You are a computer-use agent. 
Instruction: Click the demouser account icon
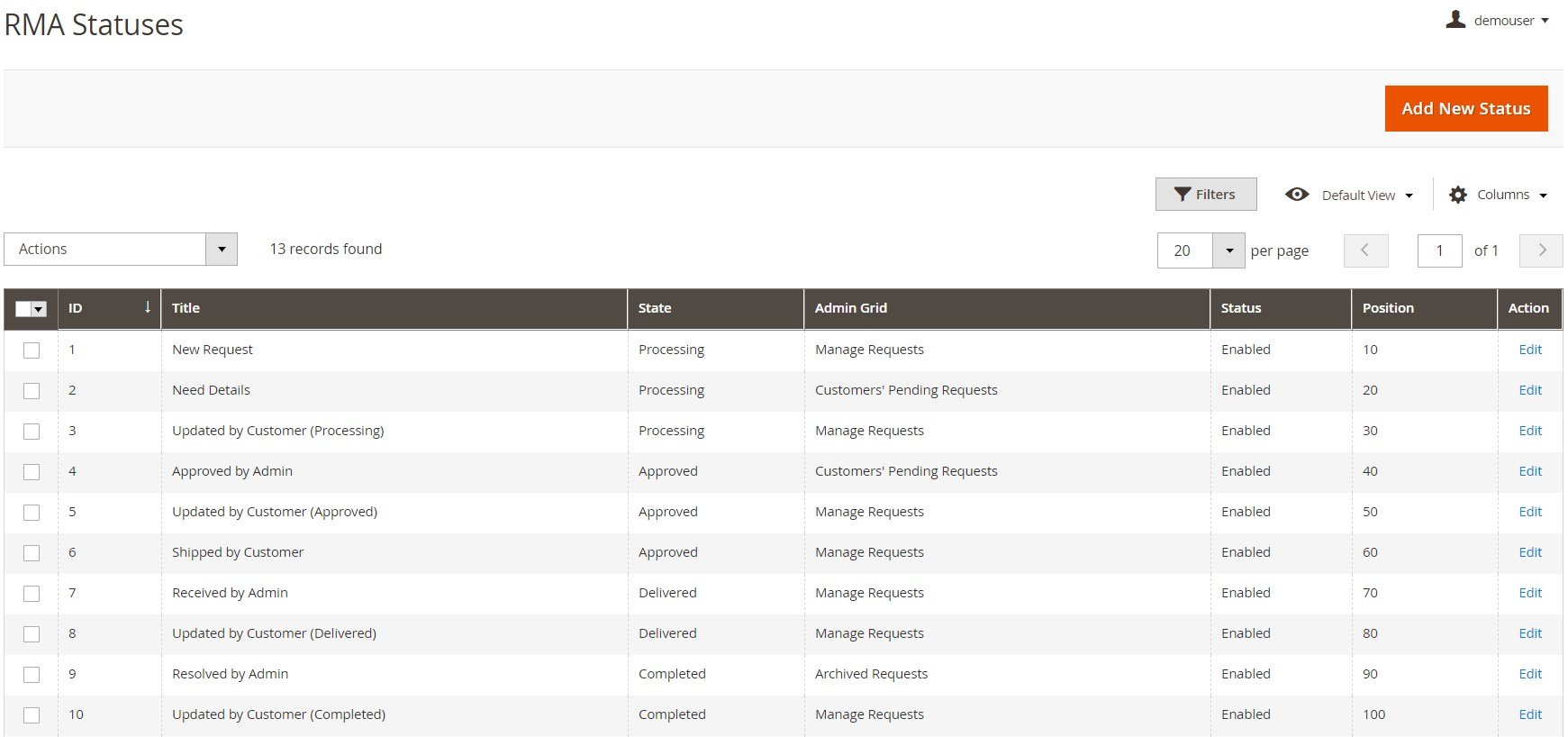pos(1455,19)
